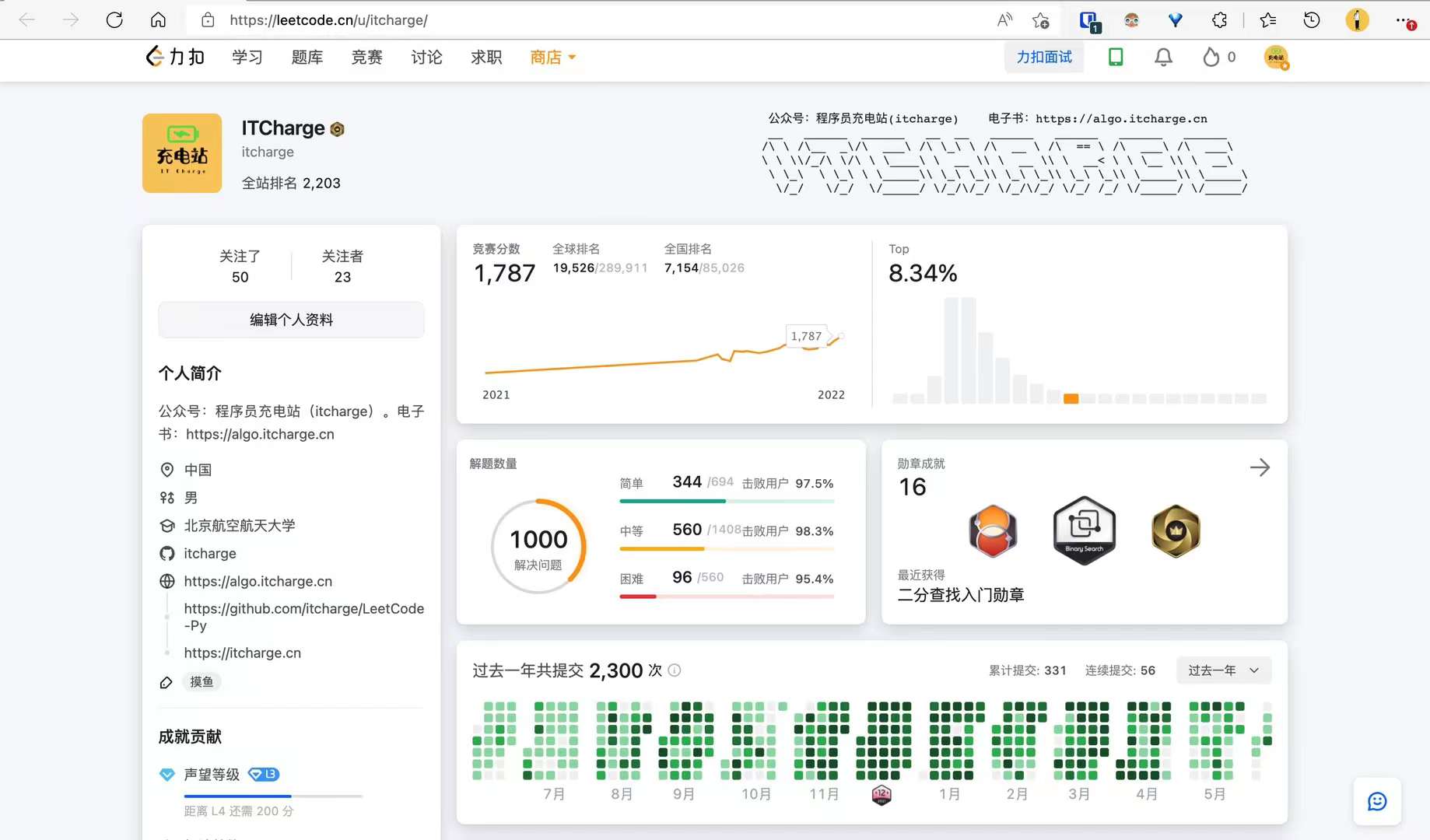1430x840 pixels.
Task: Open the notifications bell icon
Action: (1163, 57)
